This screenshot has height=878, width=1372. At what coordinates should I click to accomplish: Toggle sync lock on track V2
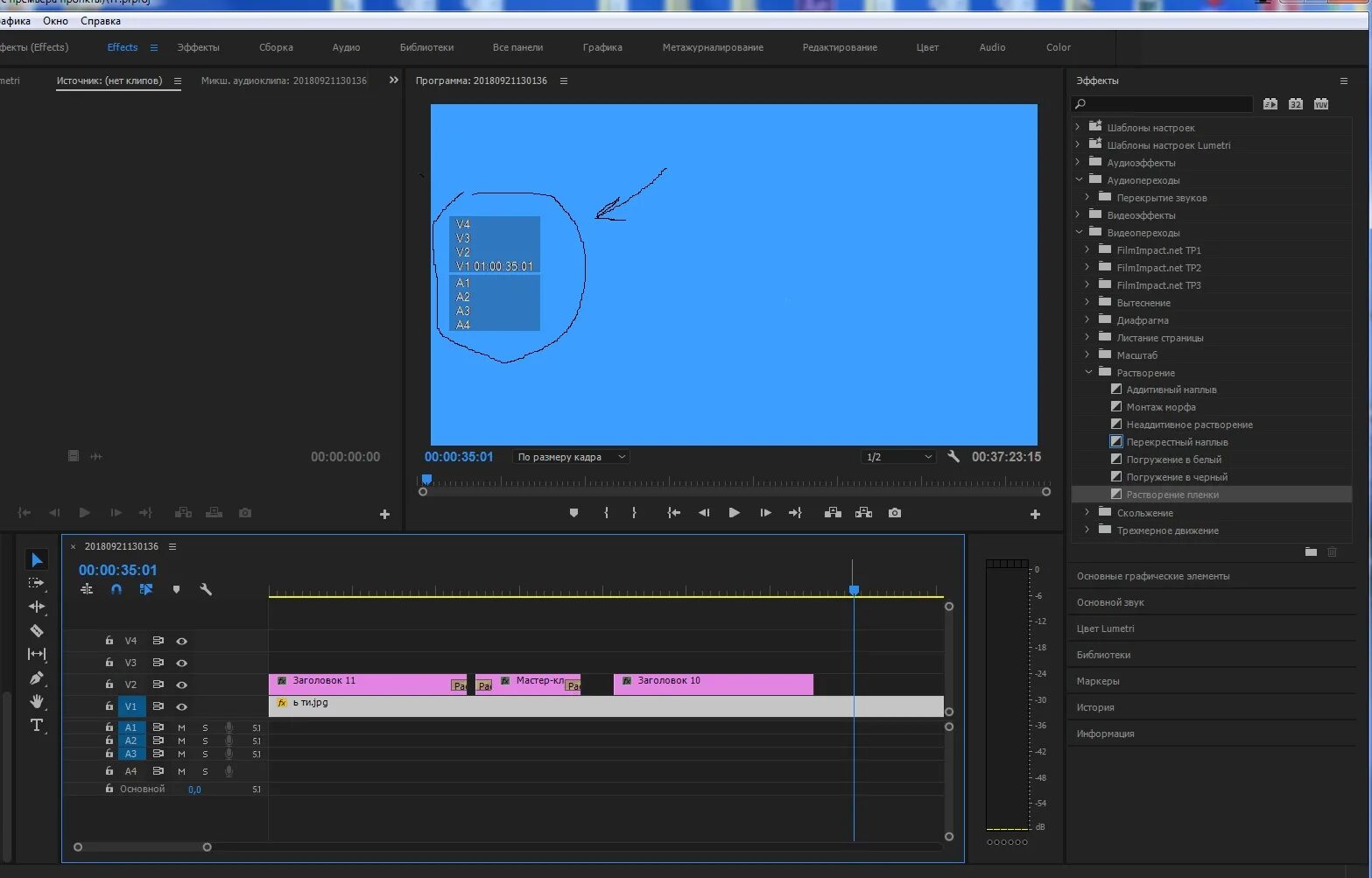(158, 685)
